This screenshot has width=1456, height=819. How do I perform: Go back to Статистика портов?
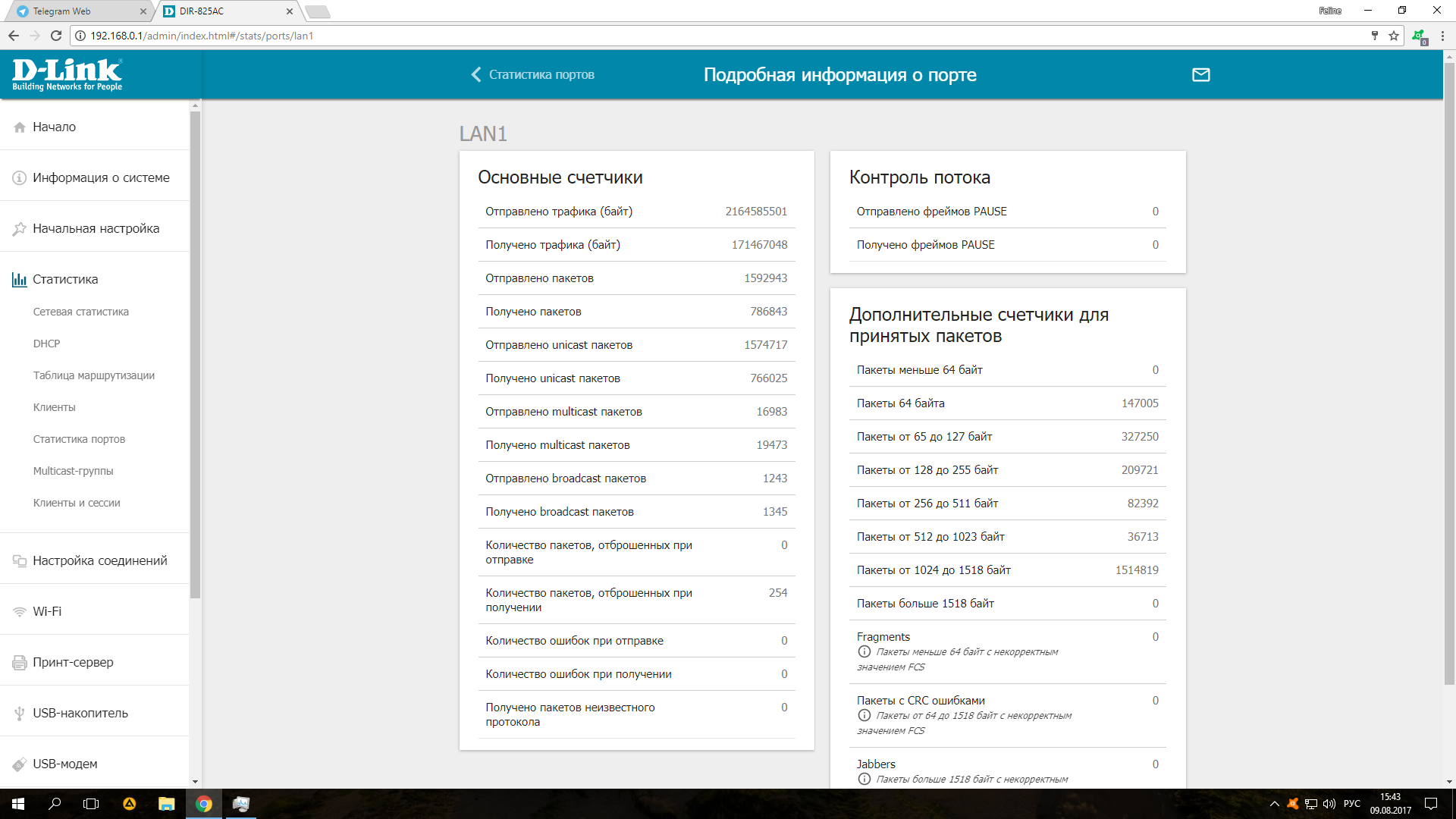coord(532,74)
